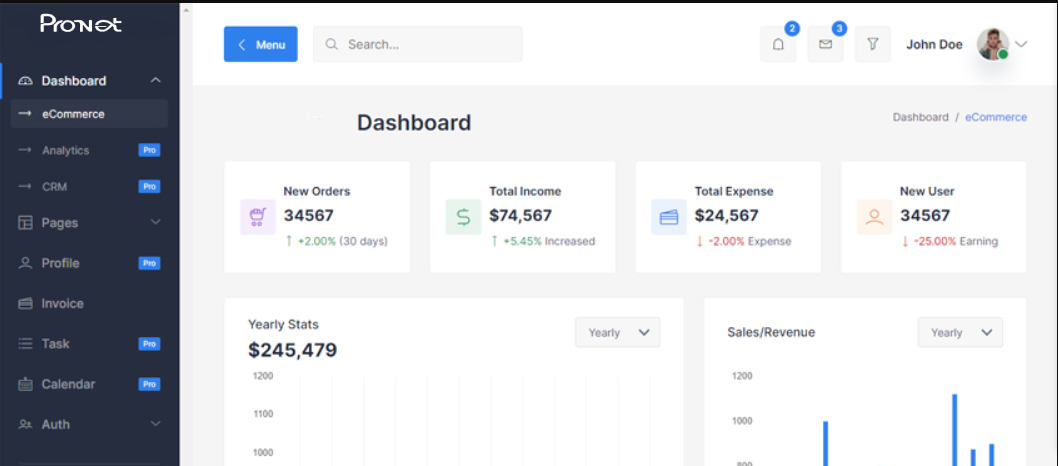Open the user menu chevron beside avatar
The image size is (1058, 466).
[x=1021, y=44]
